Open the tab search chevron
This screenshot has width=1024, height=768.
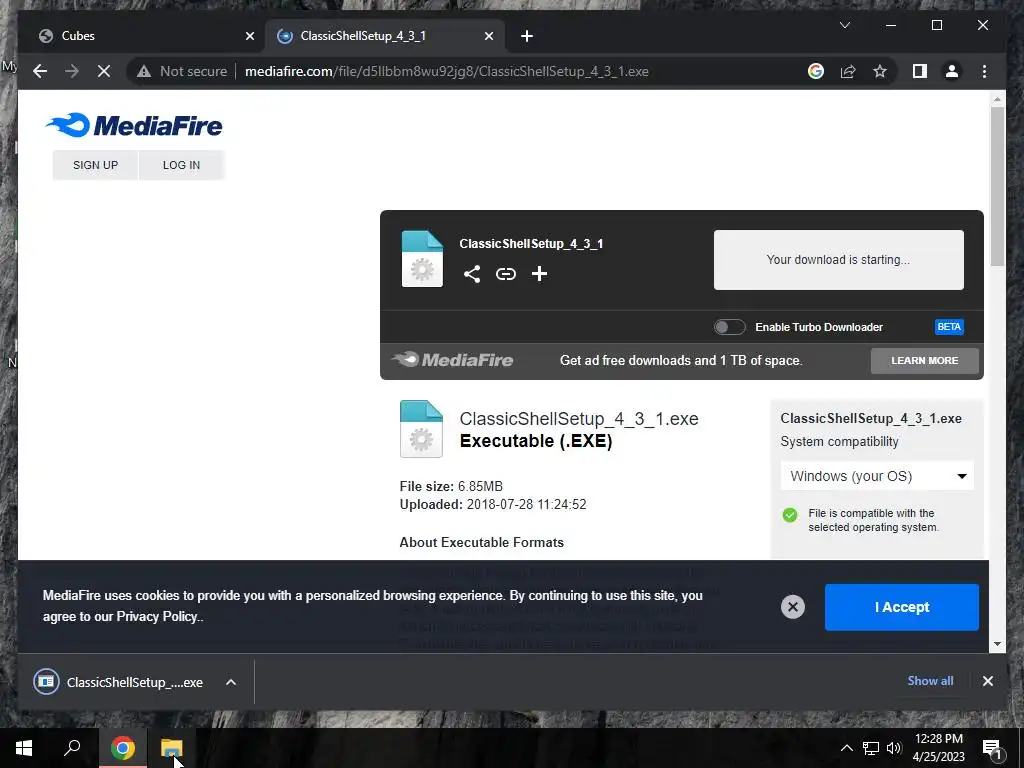click(x=844, y=25)
